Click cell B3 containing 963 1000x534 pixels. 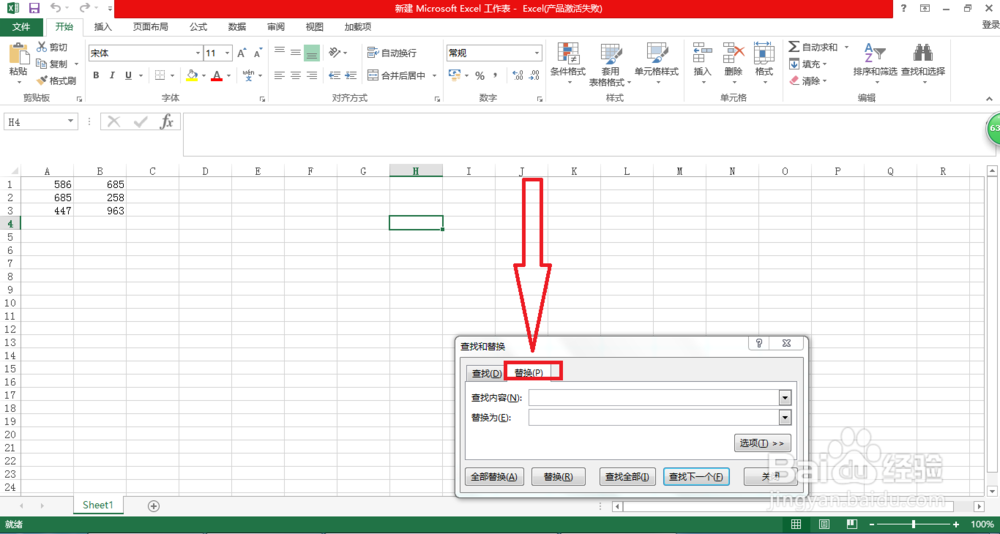(x=100, y=210)
